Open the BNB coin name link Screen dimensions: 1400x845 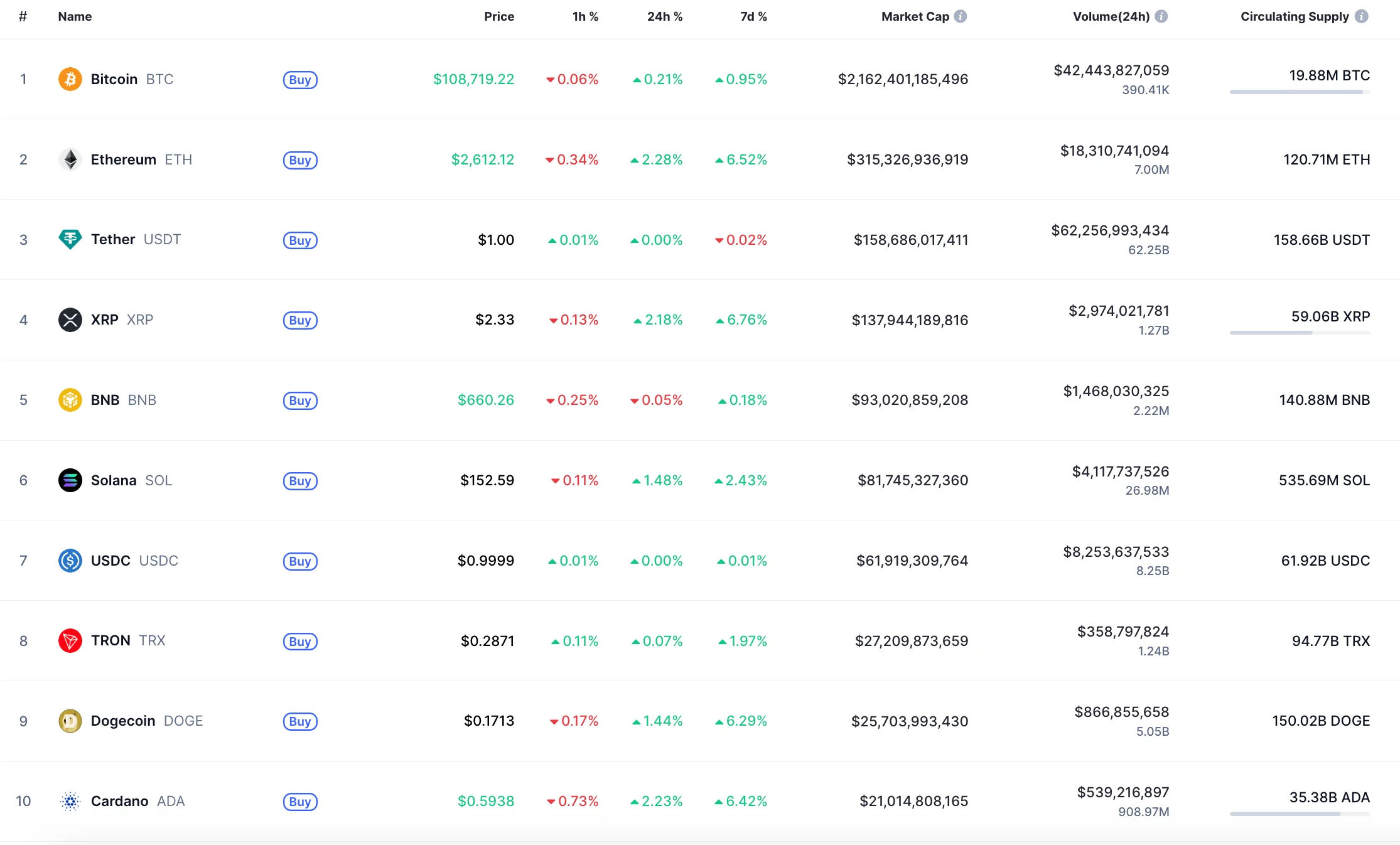[105, 400]
